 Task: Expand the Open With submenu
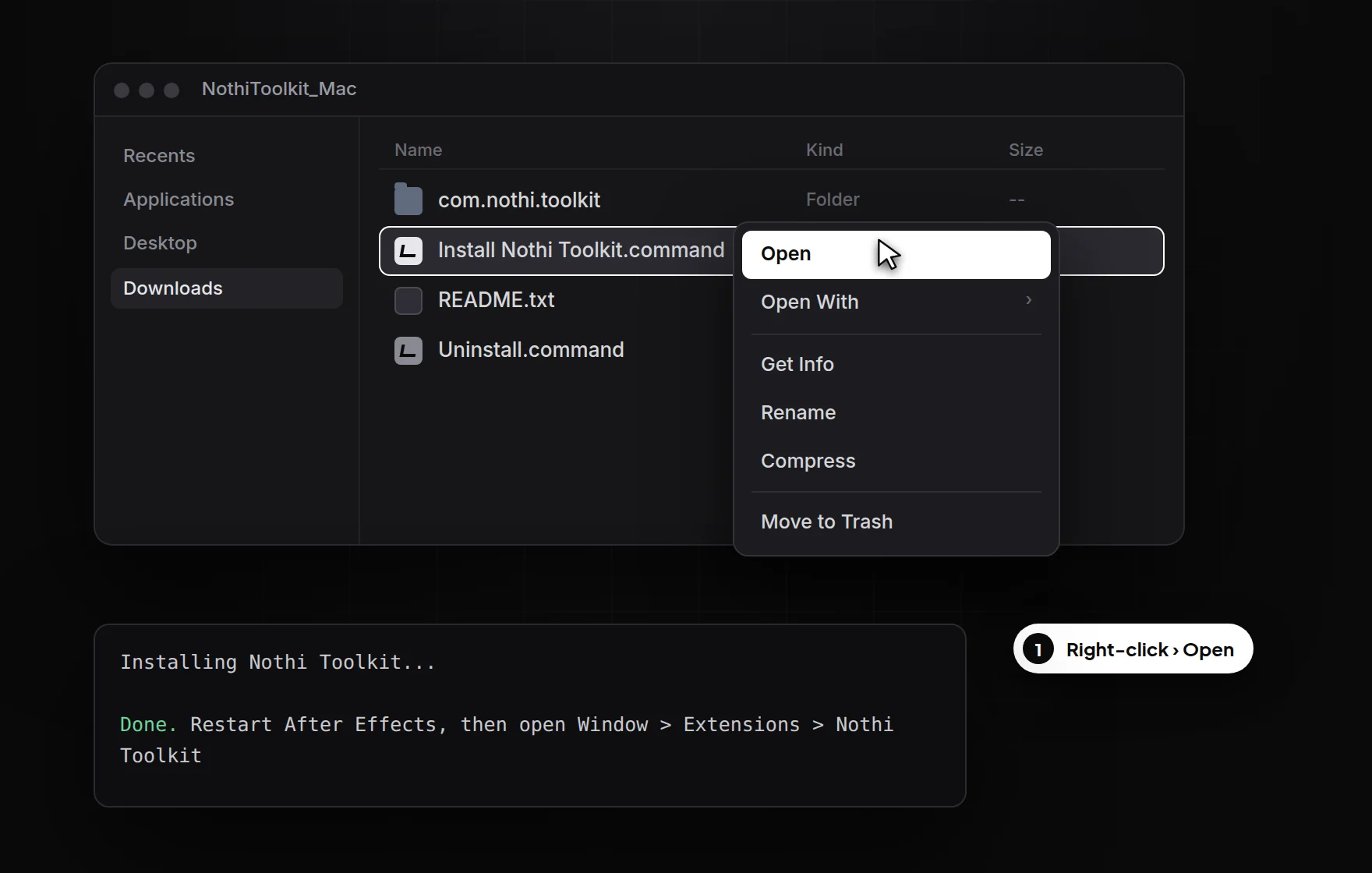[896, 302]
